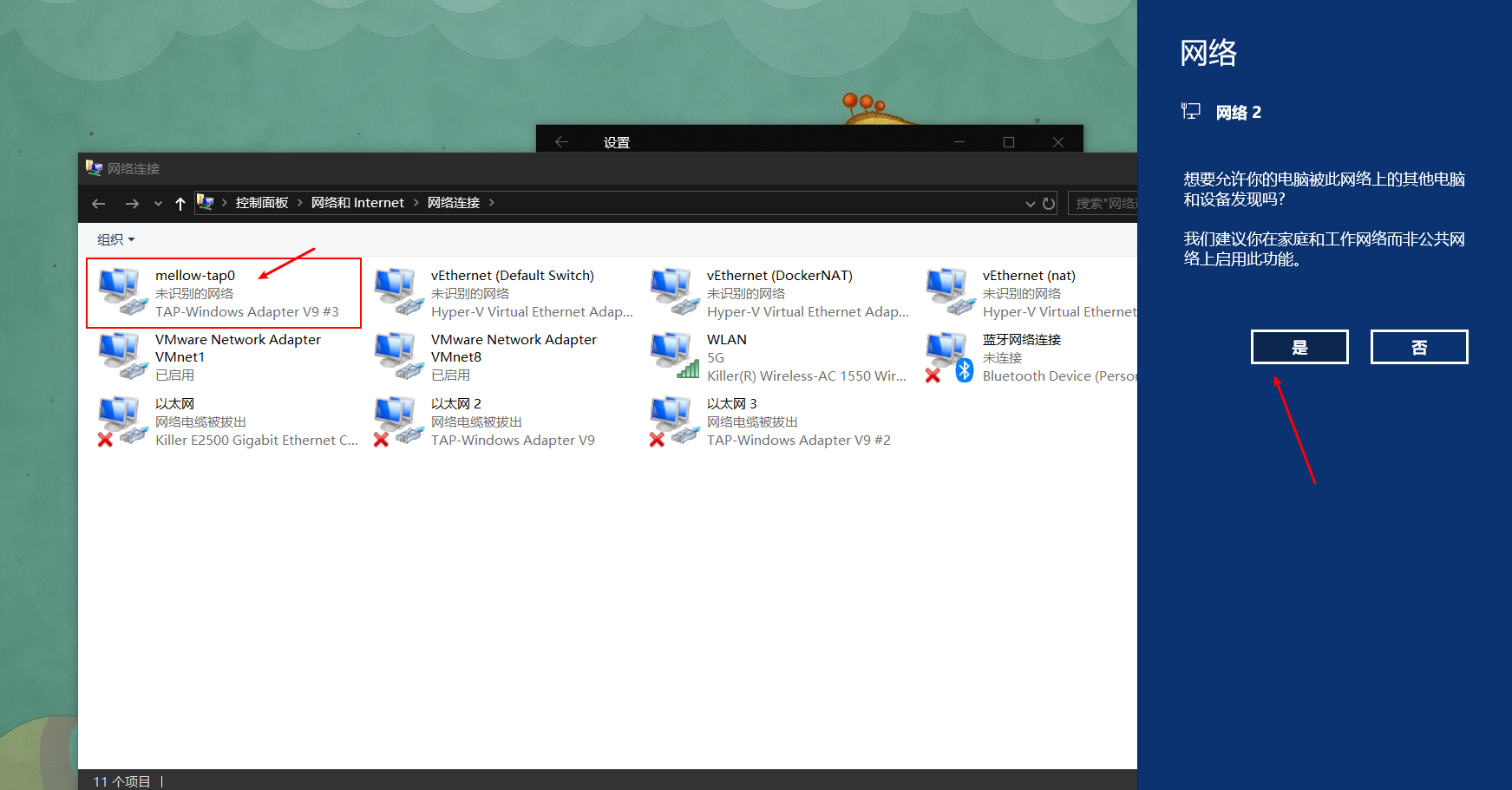Select the vEthernet (DockerNAT) adapter icon
1512x790 pixels.
[x=673, y=291]
